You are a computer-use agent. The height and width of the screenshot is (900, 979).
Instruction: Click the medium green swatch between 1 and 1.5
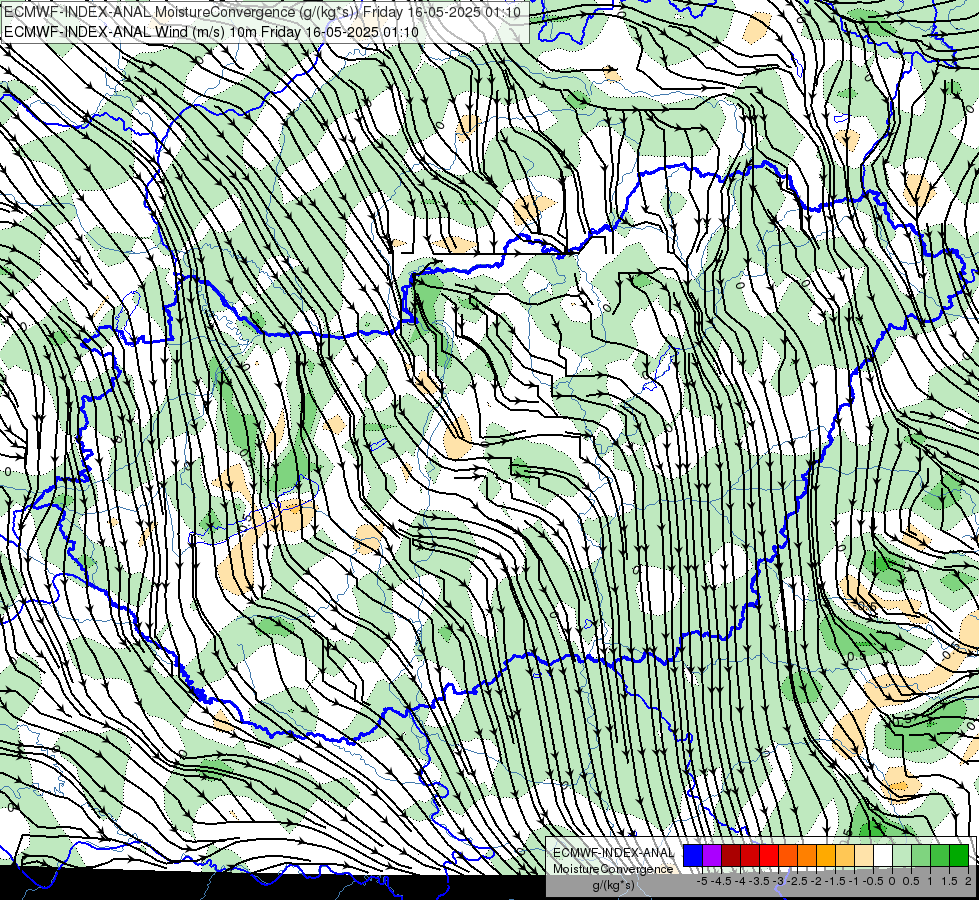point(940,856)
